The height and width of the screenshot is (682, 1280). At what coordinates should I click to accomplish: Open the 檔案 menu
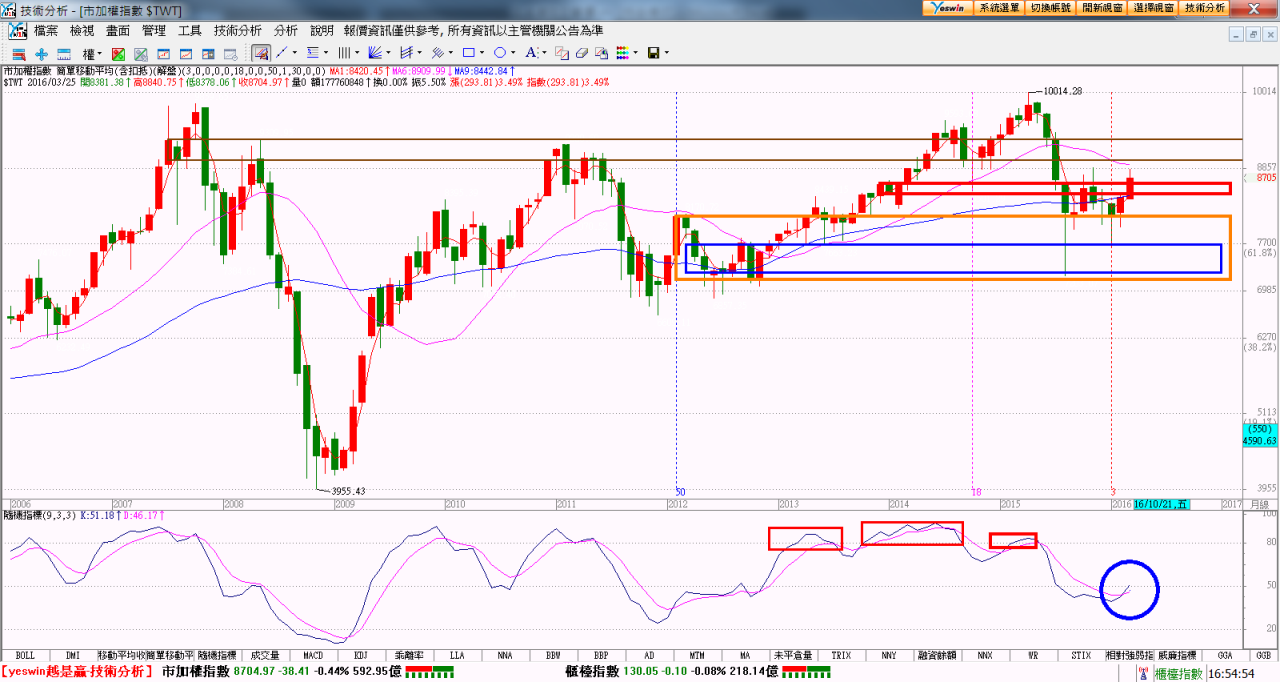click(x=46, y=31)
